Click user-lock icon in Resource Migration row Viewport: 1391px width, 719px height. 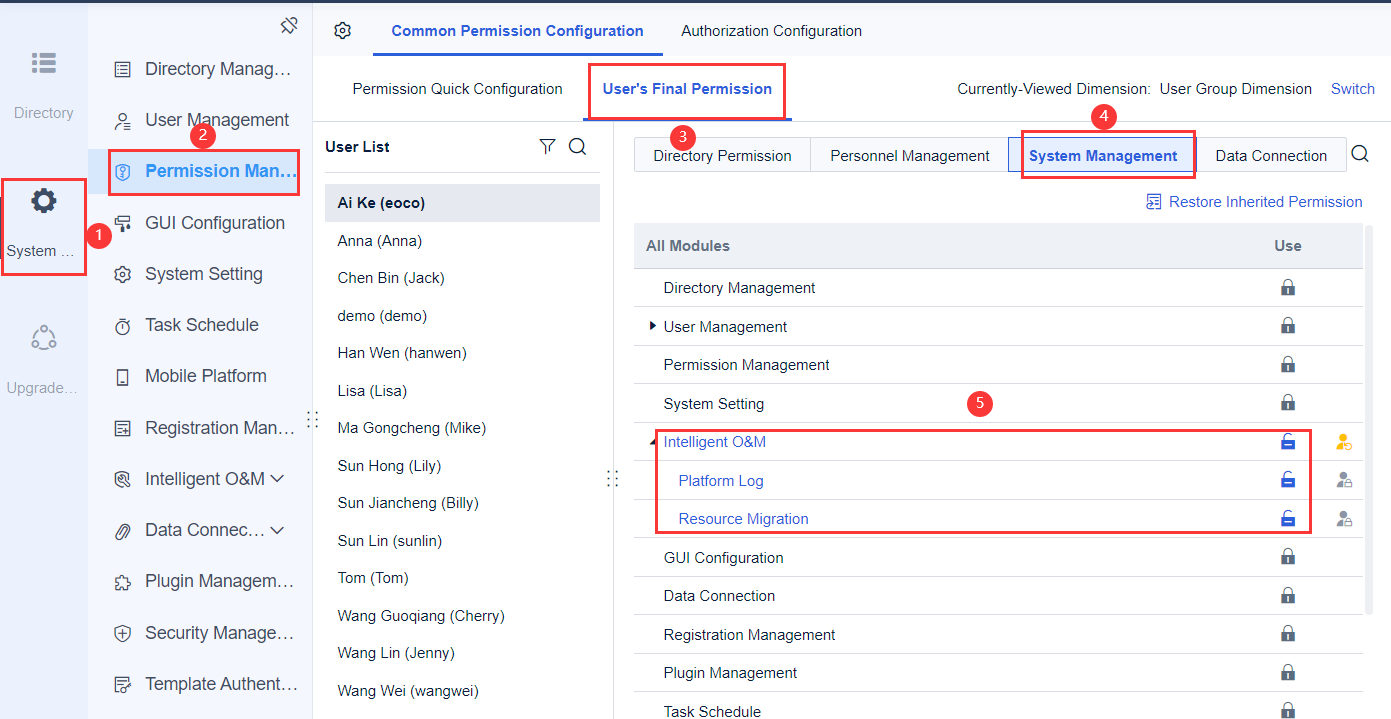click(x=1344, y=519)
